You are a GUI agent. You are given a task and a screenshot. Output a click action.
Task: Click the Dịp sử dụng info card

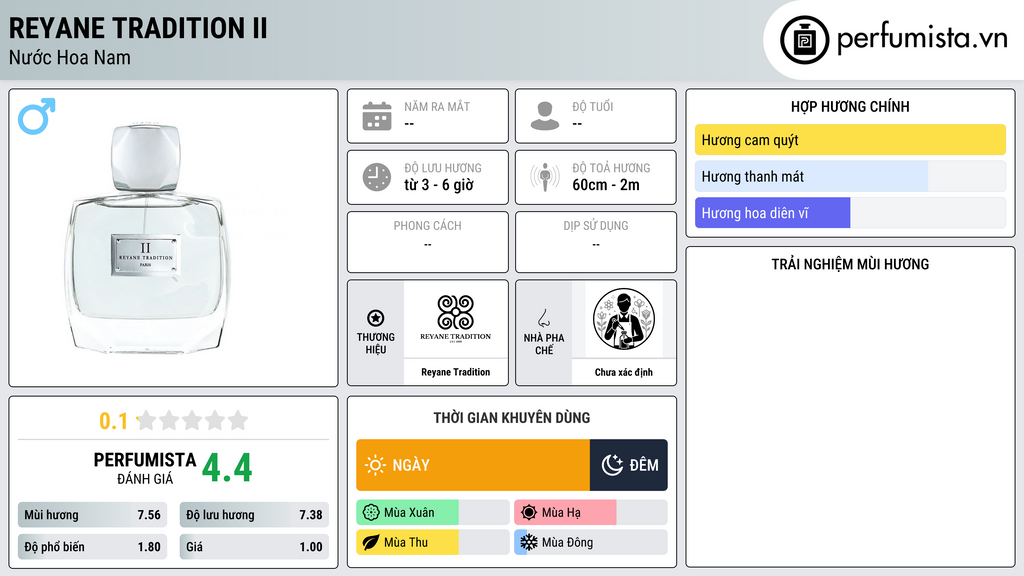click(596, 242)
